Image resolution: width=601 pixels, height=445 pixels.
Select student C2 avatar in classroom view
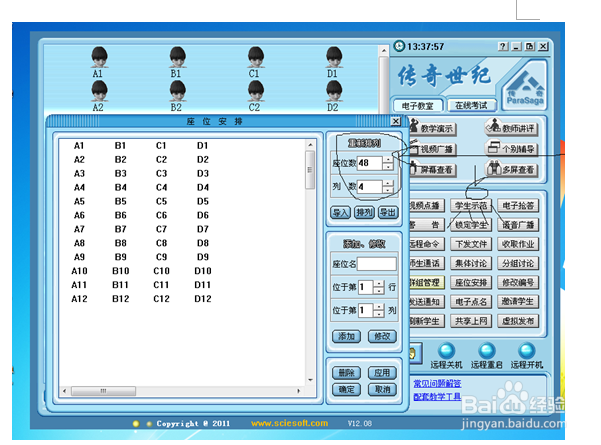pyautogui.click(x=256, y=91)
